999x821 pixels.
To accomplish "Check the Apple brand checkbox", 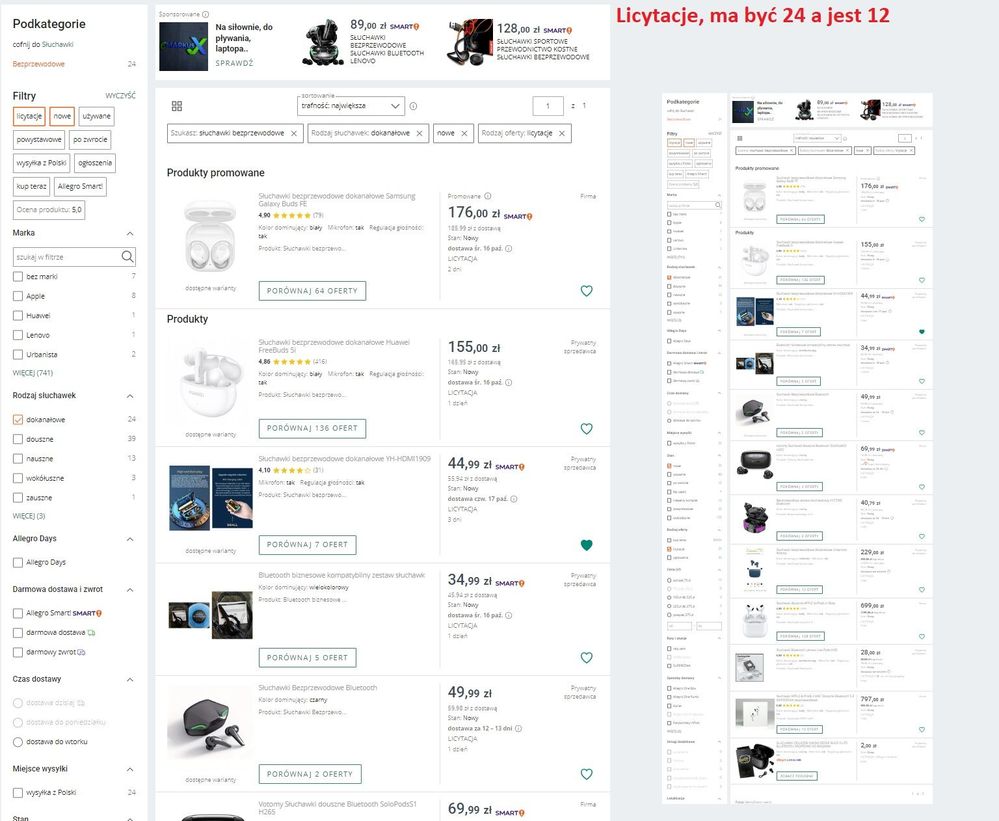I will [x=18, y=296].
